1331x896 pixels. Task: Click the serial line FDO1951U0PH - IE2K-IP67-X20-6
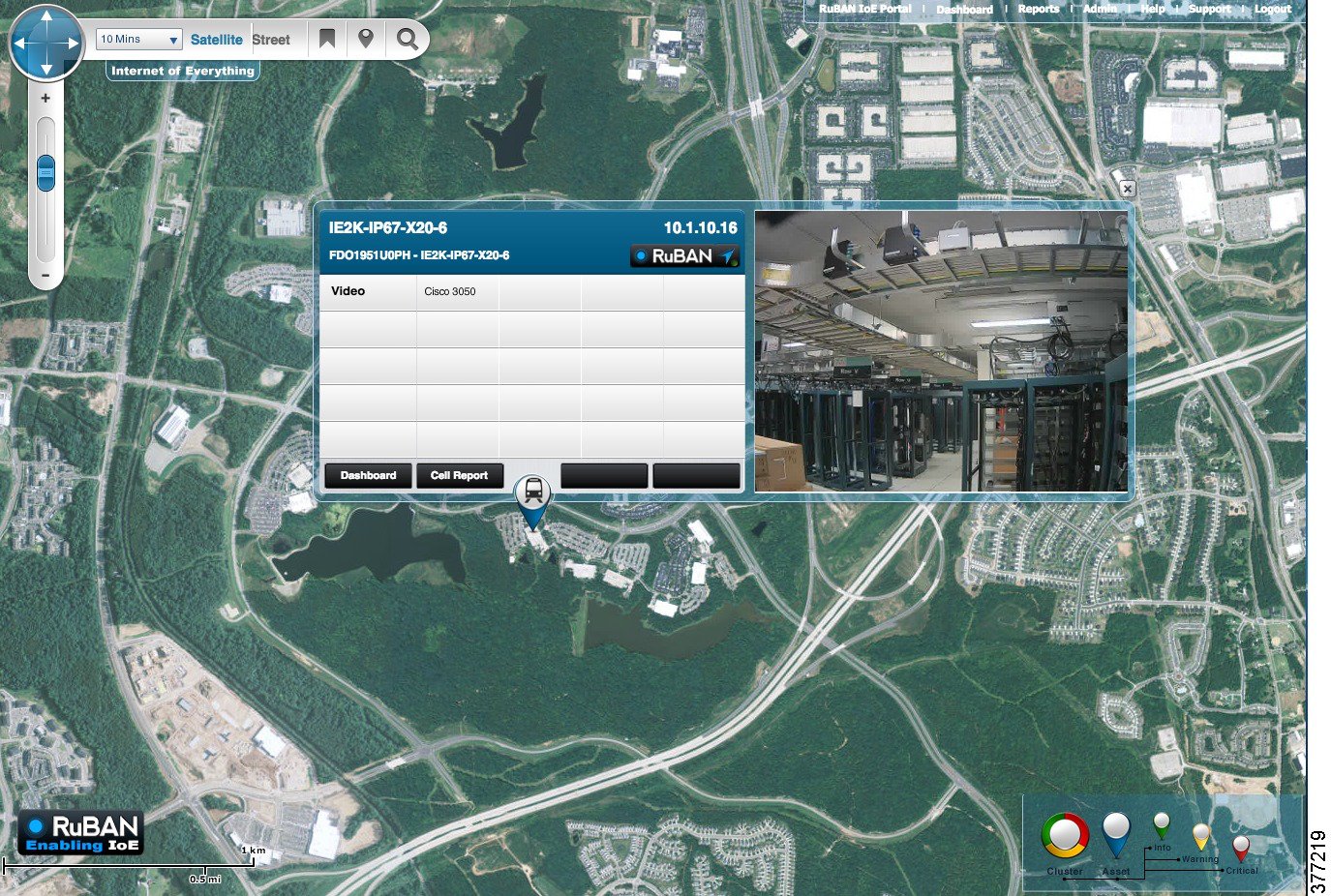(x=419, y=255)
